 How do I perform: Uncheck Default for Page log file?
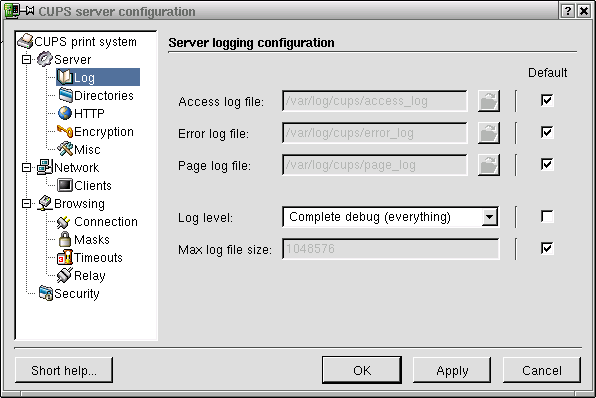point(547,164)
